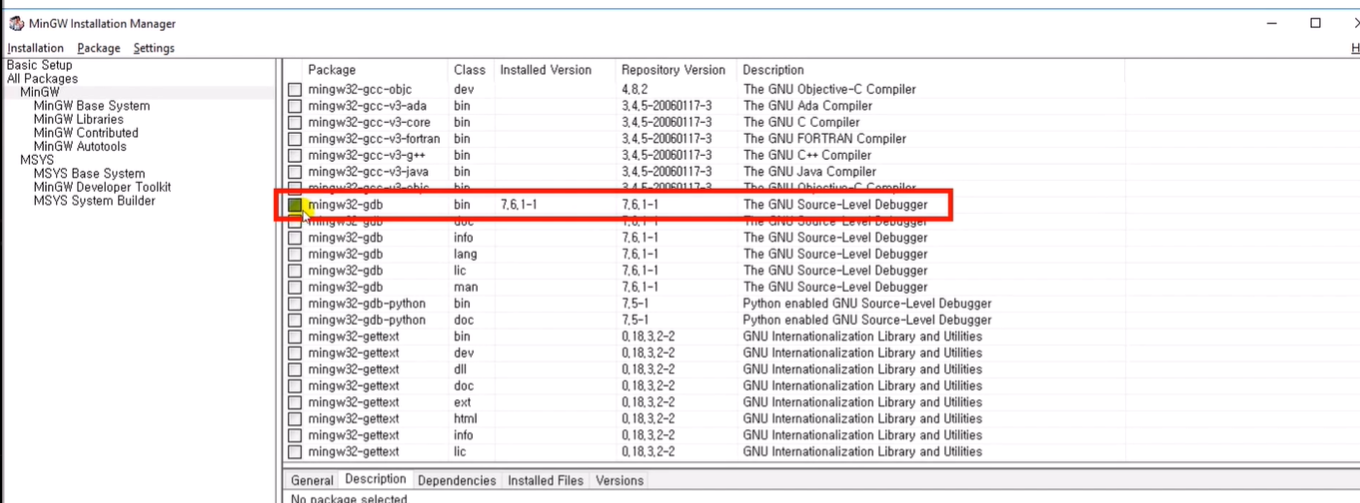Mark checkbox for mingw32-gdb lang package
The image size is (1360, 503).
point(295,254)
